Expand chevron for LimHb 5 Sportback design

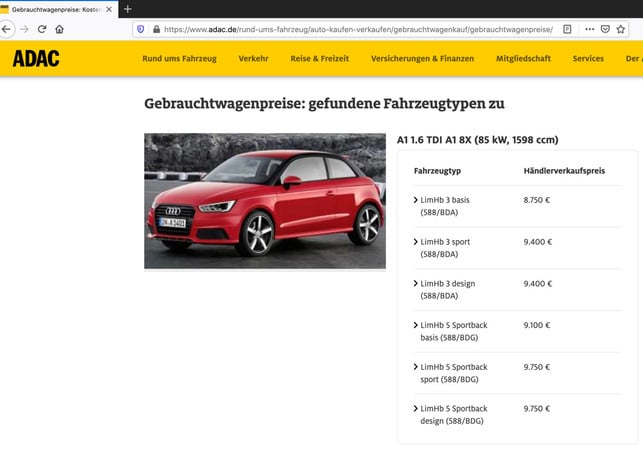coord(416,408)
